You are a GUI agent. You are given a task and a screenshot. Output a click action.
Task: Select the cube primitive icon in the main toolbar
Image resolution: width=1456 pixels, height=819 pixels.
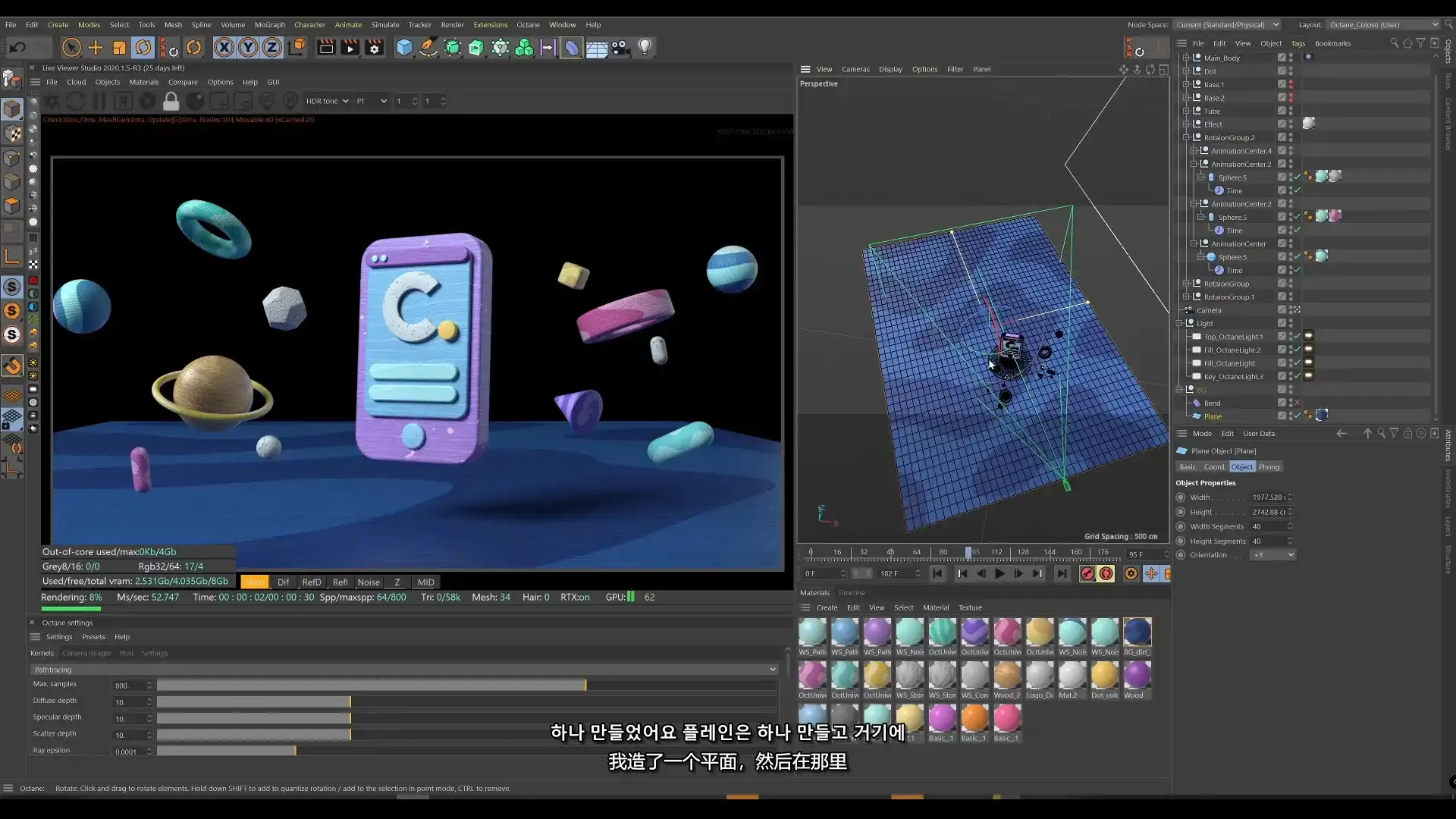404,47
